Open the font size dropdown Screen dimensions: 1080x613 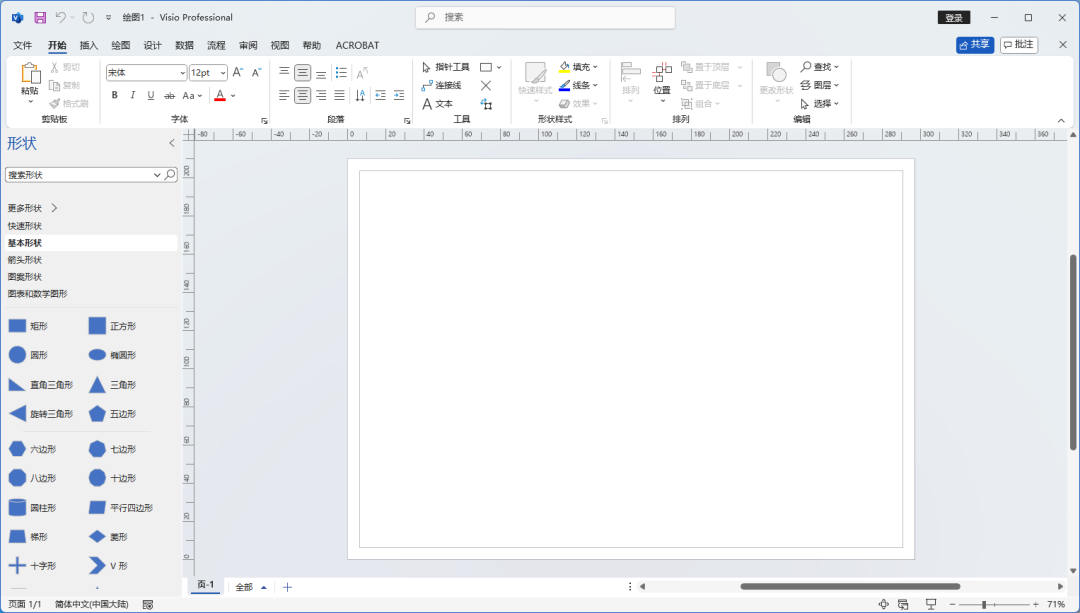click(x=220, y=72)
